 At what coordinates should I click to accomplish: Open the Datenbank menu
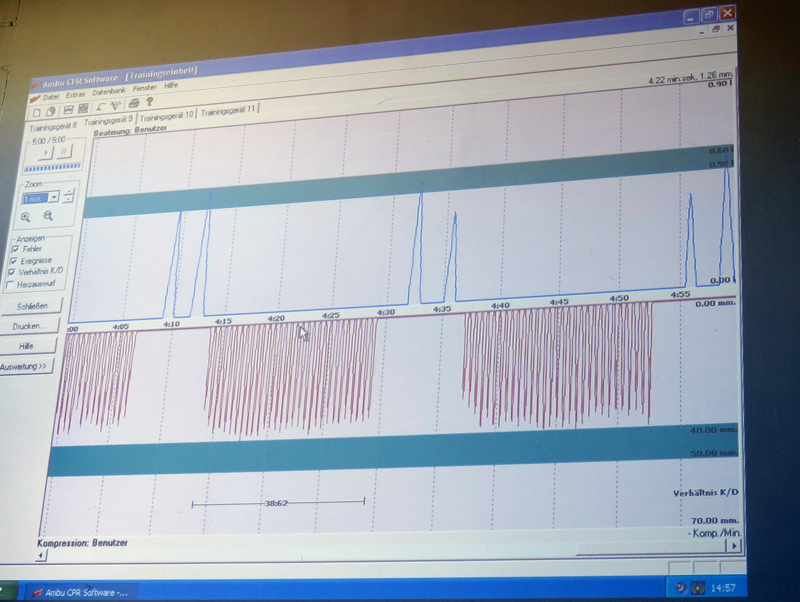[109, 93]
